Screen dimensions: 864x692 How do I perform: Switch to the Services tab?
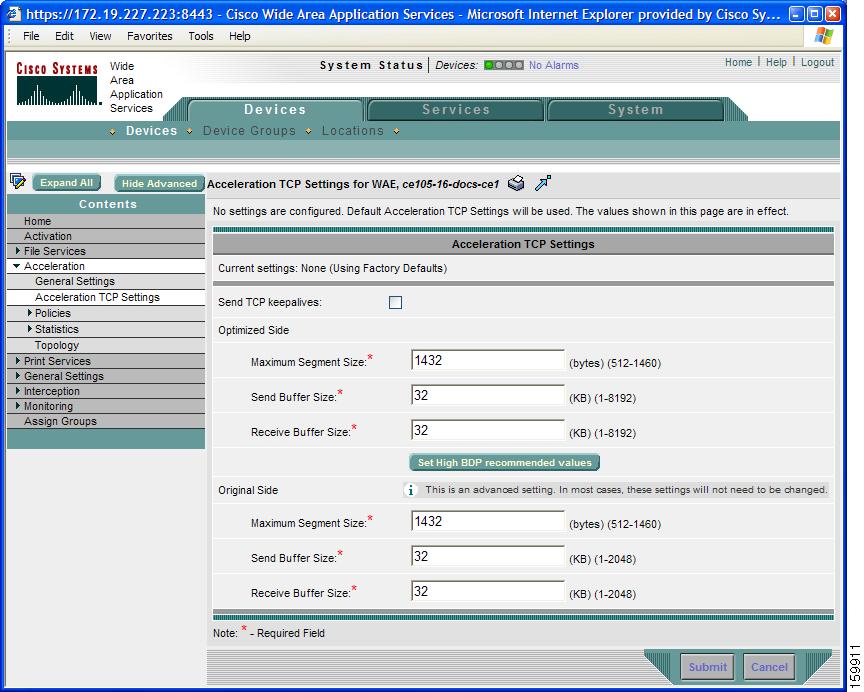click(x=456, y=110)
